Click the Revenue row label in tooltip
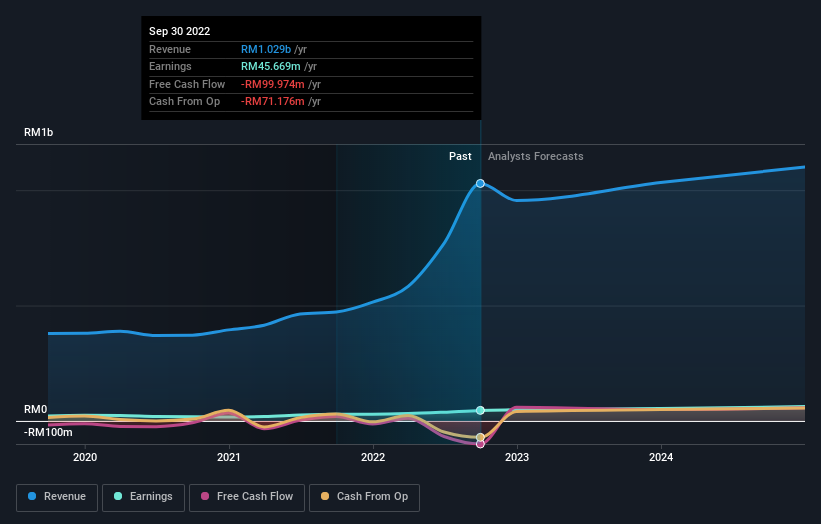The image size is (821, 524). (x=170, y=49)
